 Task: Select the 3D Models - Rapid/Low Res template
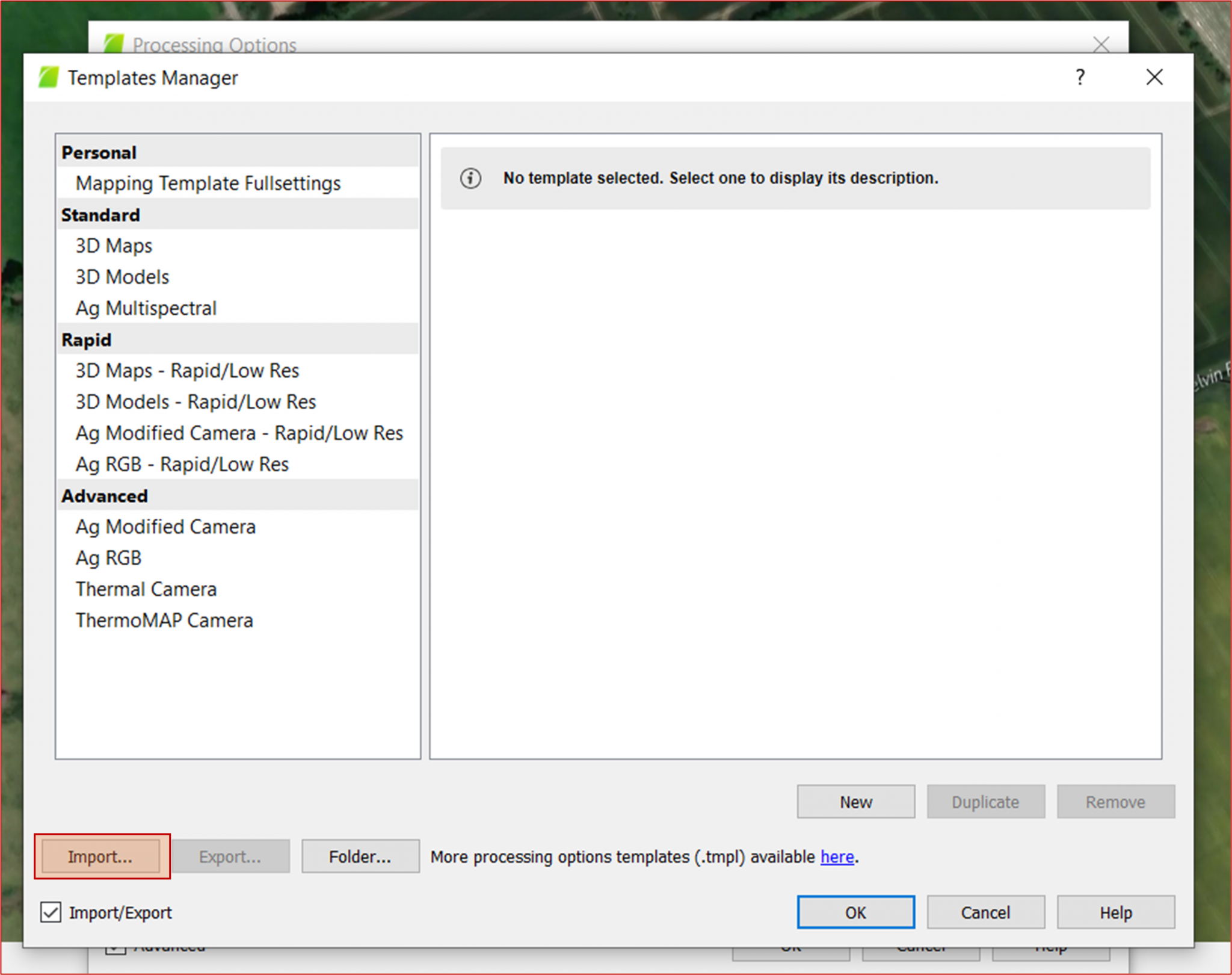coord(196,401)
